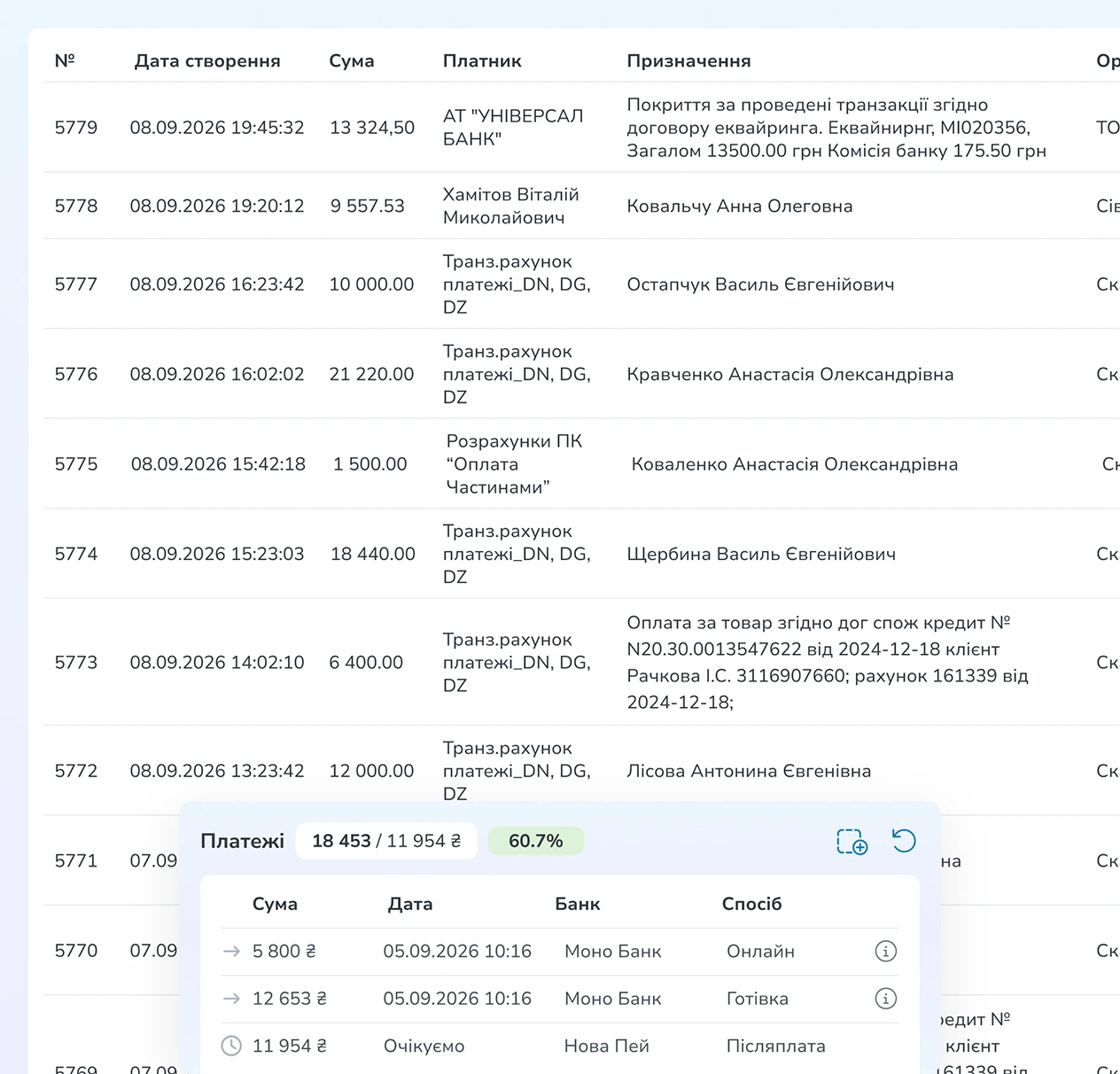
Task: Click amount 21 220.00
Action: pyautogui.click(x=371, y=375)
